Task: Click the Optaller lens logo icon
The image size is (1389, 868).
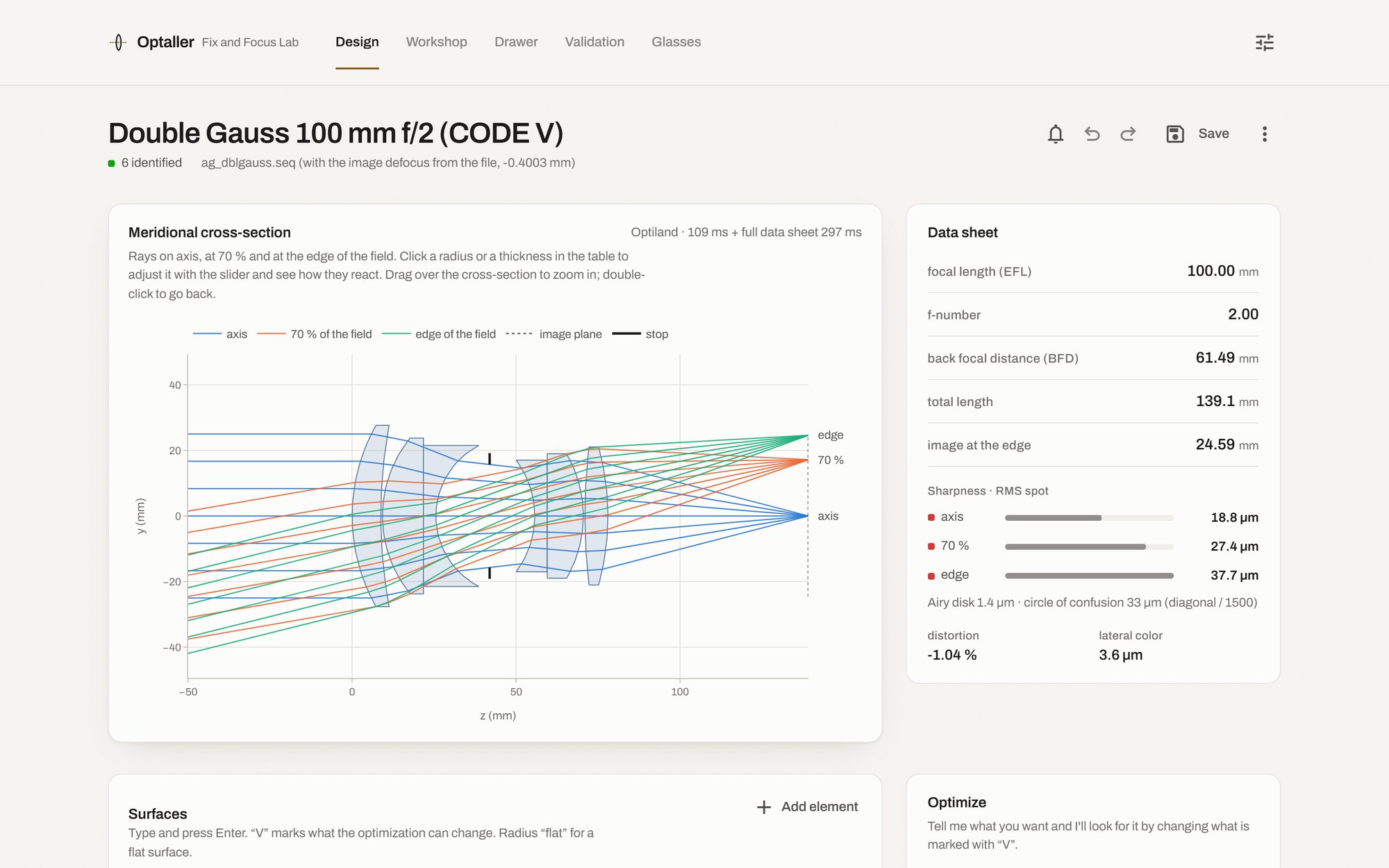Action: [x=118, y=42]
